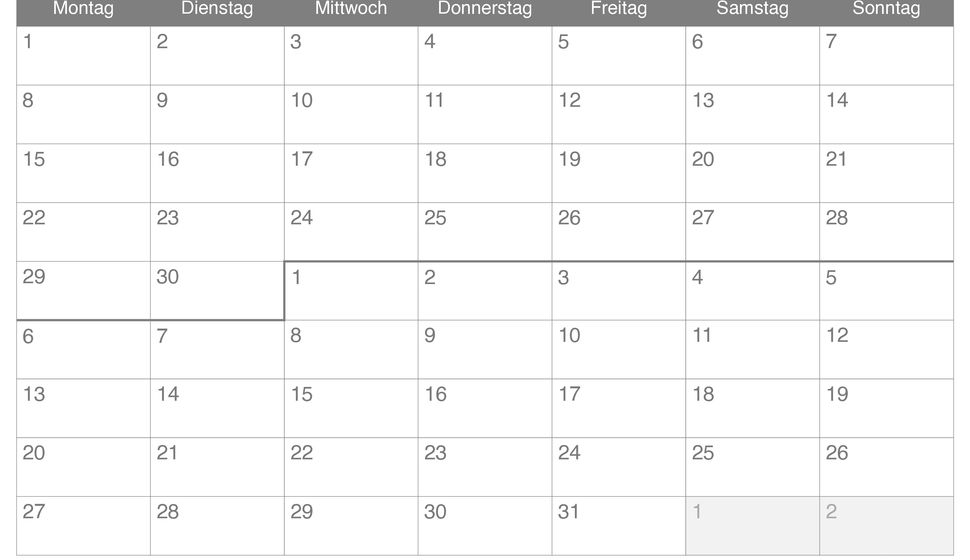
Task: Select the Donnerstag column header
Action: point(485,9)
